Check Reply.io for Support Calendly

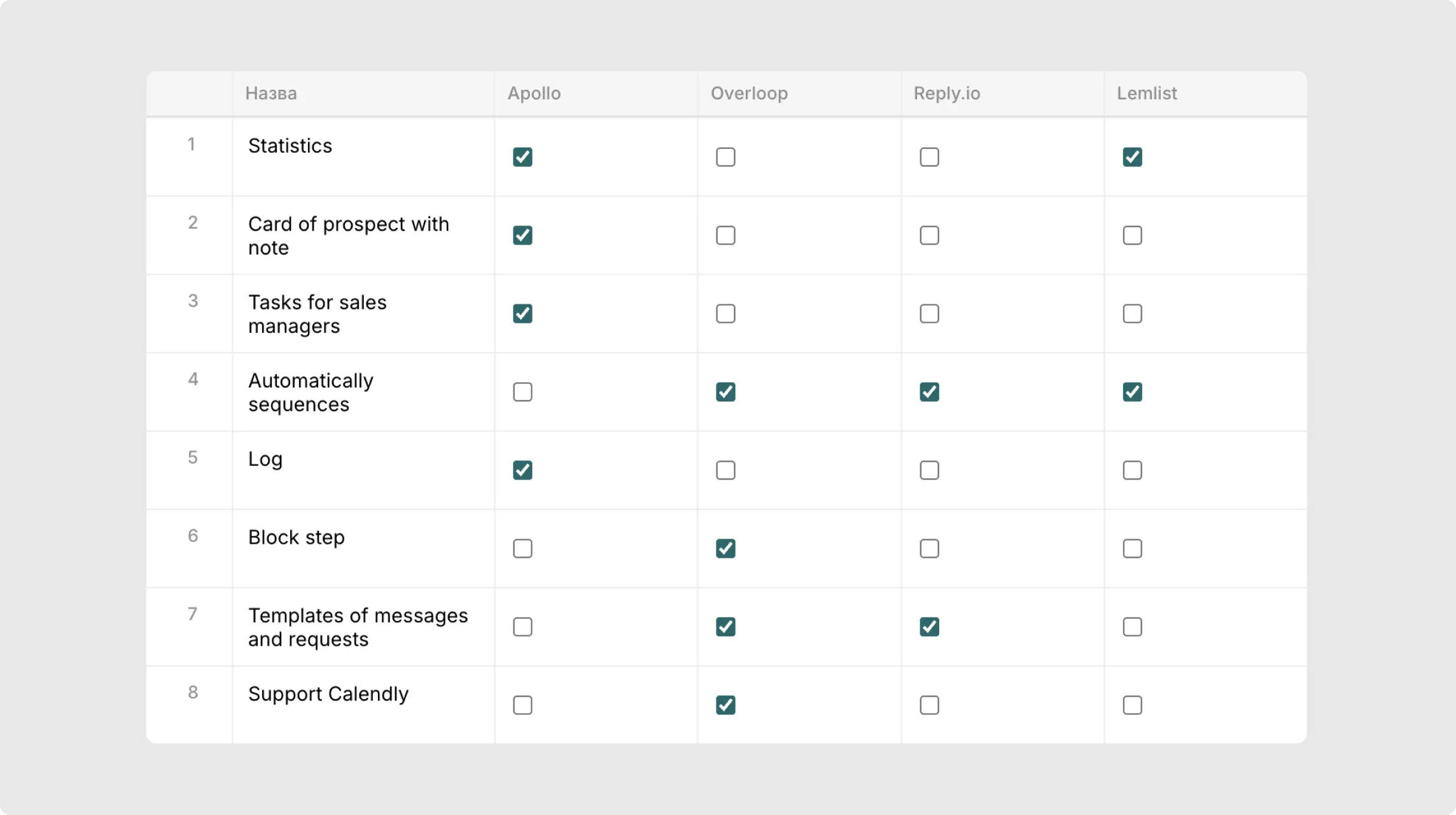pyautogui.click(x=929, y=705)
